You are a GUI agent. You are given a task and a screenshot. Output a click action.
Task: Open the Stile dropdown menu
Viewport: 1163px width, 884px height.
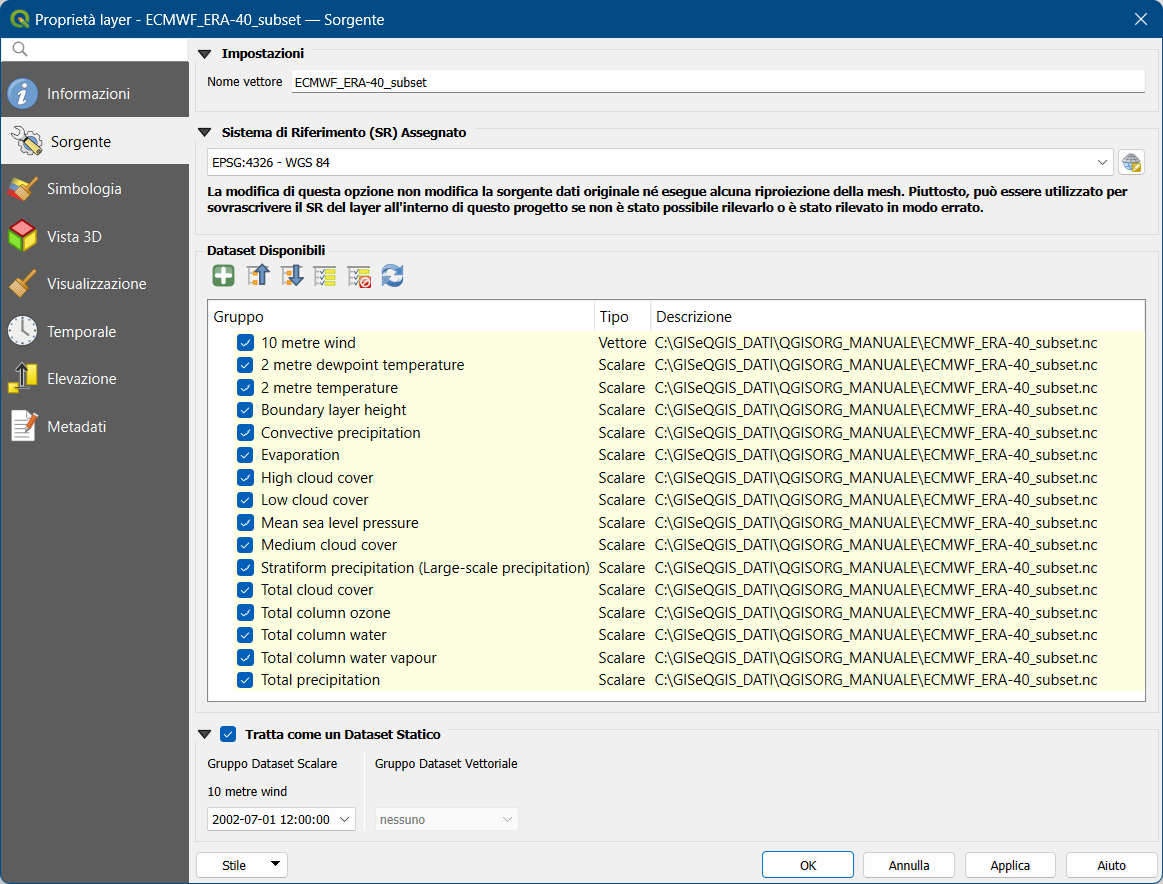pos(242,865)
